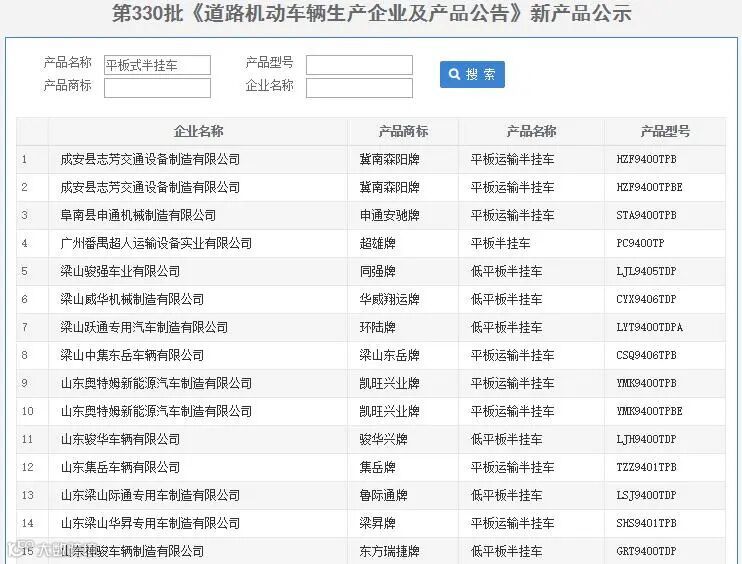This screenshot has width=742, height=564.
Task: Select model PC9400TP cell
Action: [665, 243]
